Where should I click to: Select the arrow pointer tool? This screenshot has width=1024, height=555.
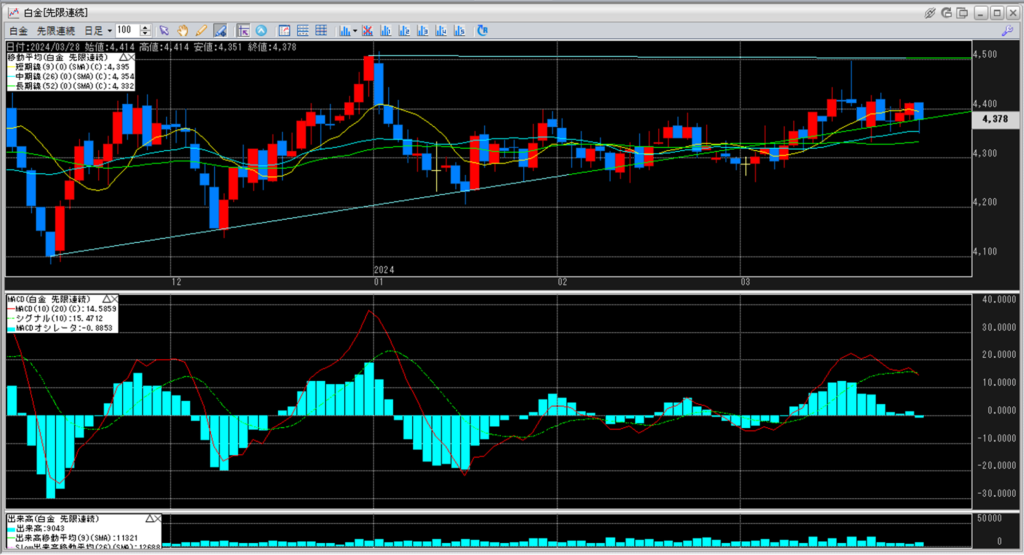point(166,31)
